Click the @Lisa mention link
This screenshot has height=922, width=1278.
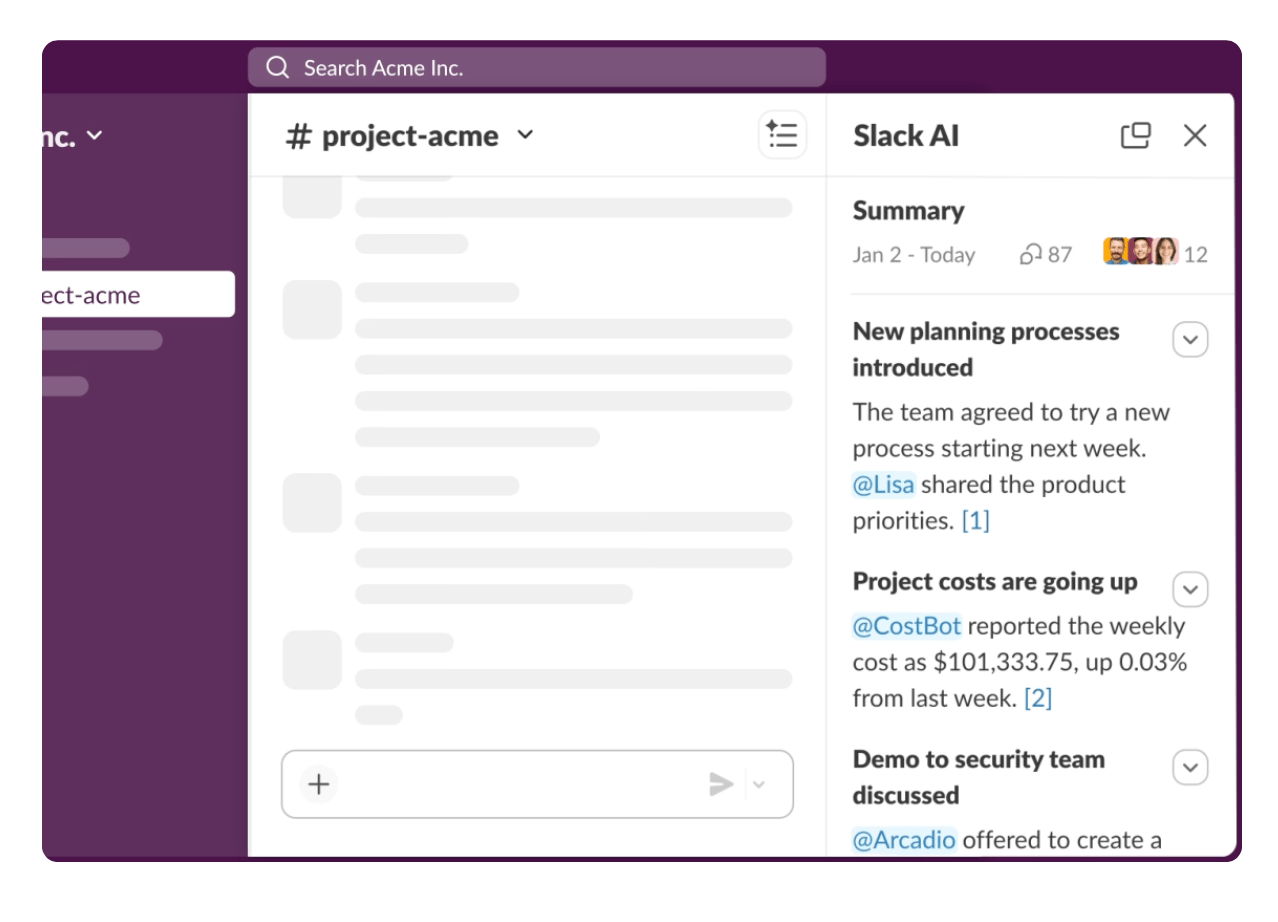pos(883,485)
